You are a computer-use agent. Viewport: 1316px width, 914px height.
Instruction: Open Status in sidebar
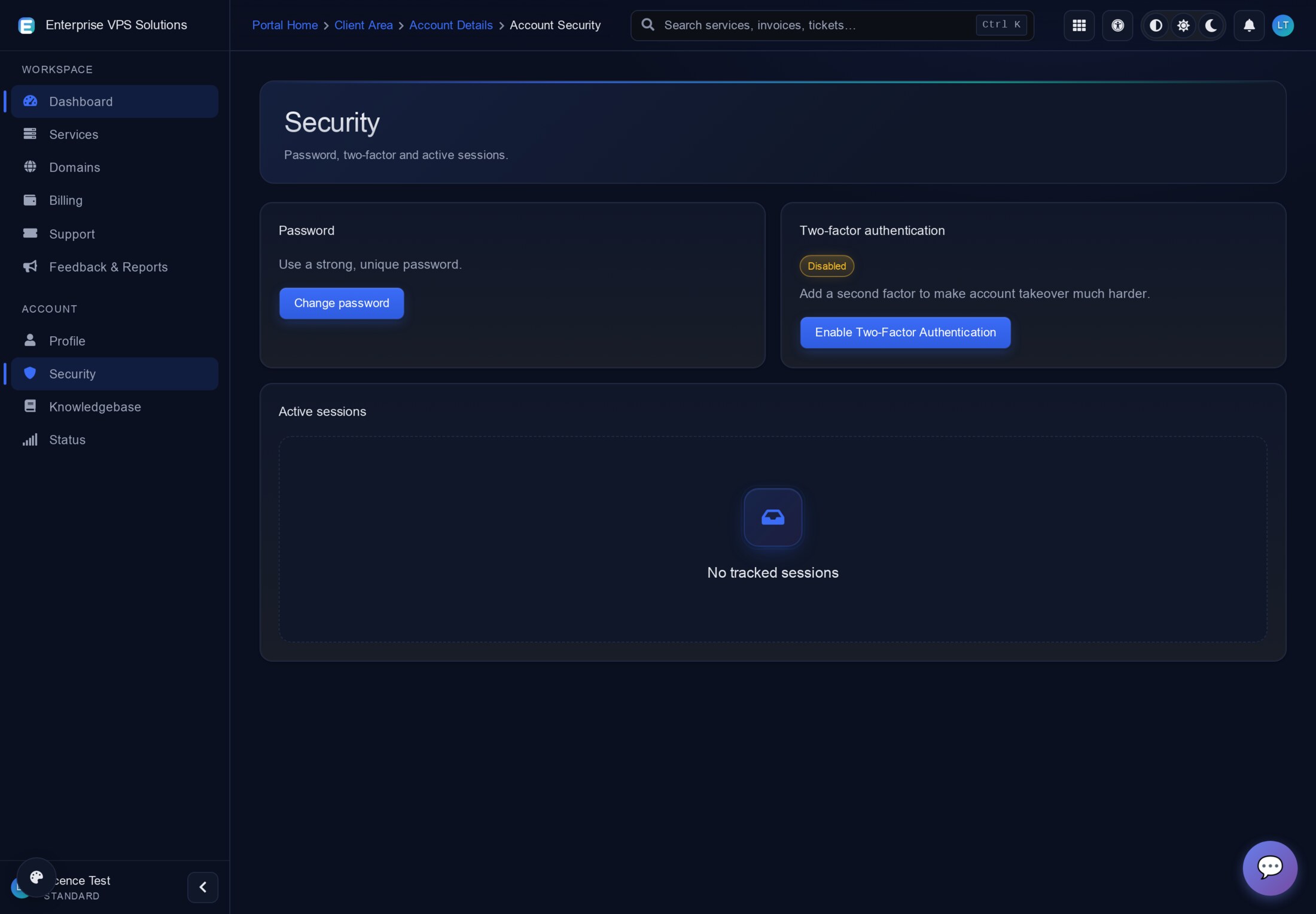[x=115, y=440]
